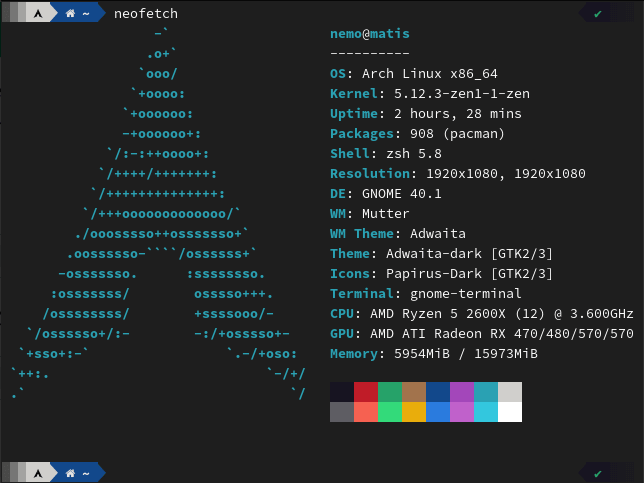Click the dark green swatch in the top row
Image resolution: width=644 pixels, height=483 pixels.
390,392
